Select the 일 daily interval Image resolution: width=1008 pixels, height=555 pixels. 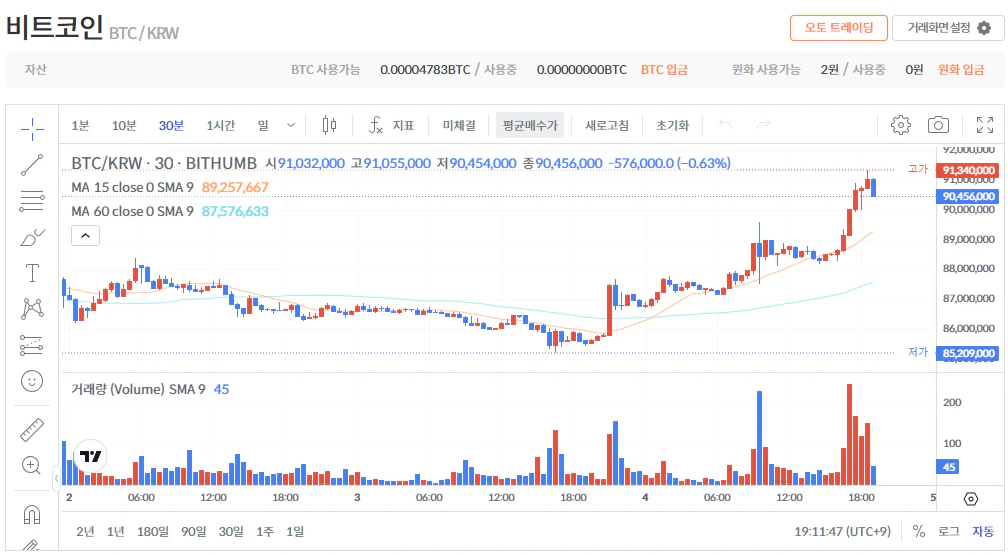click(263, 125)
